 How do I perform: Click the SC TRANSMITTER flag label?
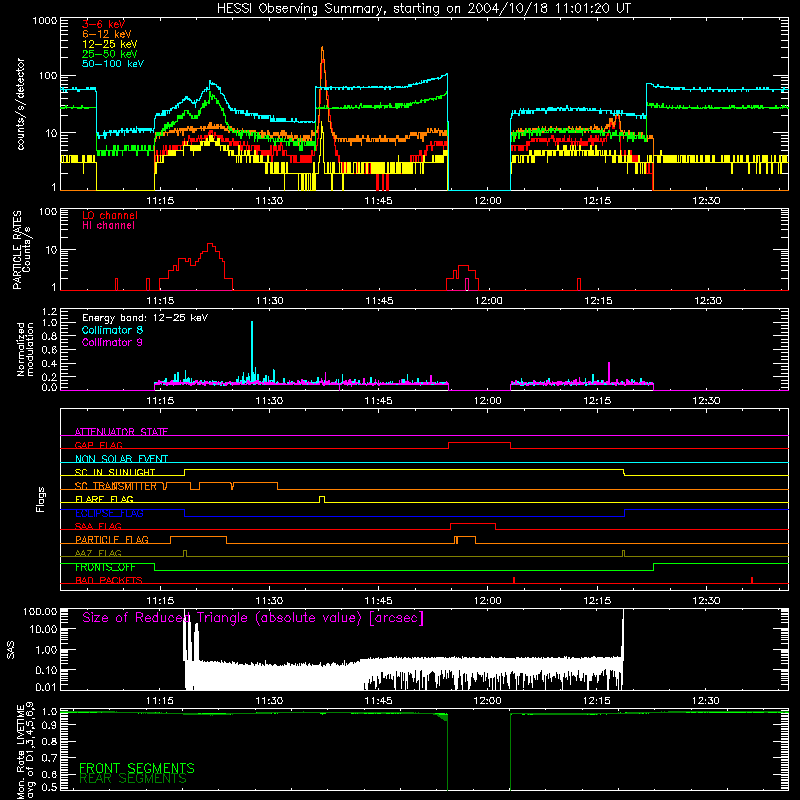pyautogui.click(x=116, y=486)
